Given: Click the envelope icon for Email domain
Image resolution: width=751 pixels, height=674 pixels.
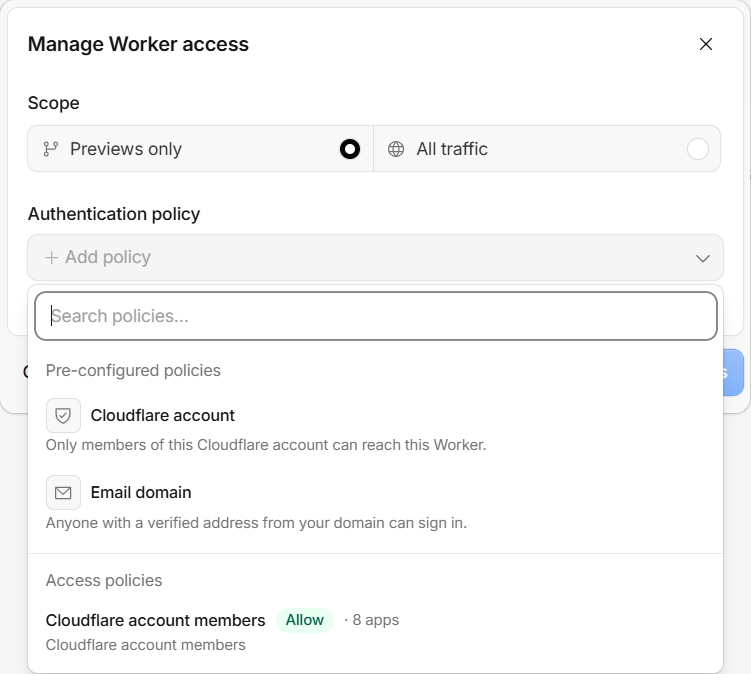Looking at the screenshot, I should (x=63, y=492).
